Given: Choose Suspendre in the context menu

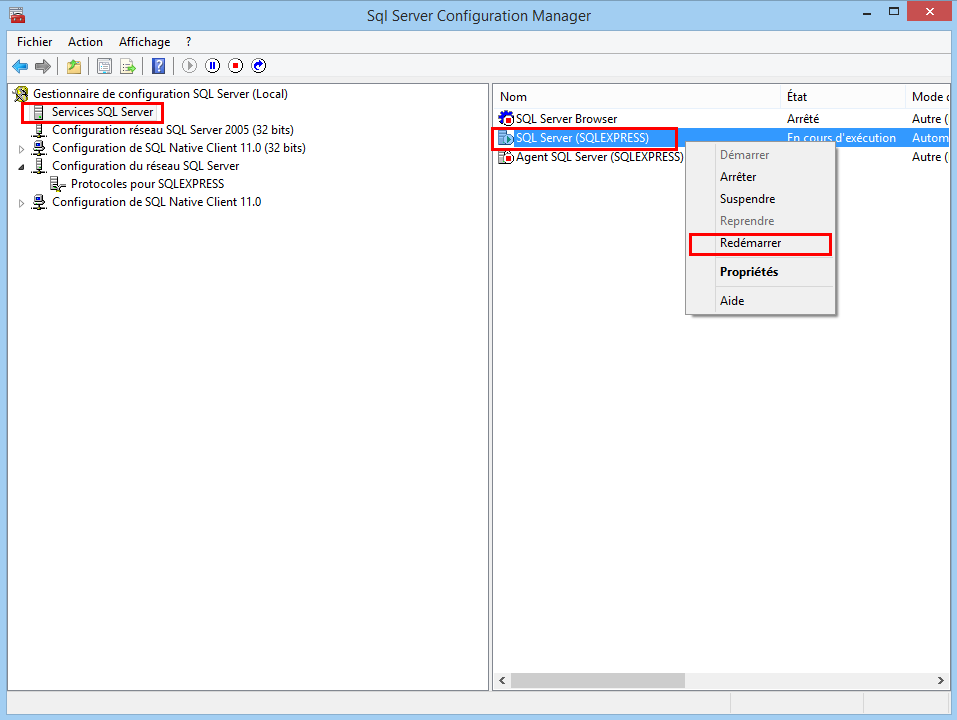Looking at the screenshot, I should 760,199.
